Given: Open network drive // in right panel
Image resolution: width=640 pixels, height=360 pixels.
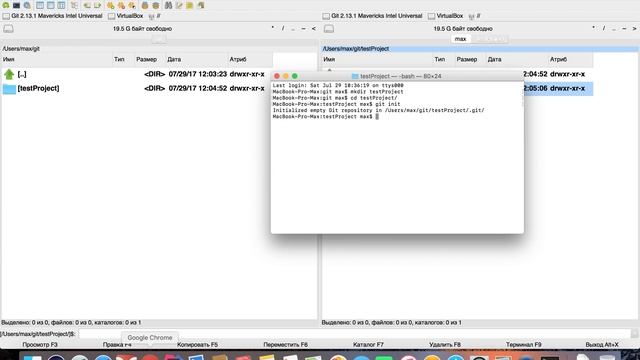Looking at the screenshot, I should [475, 16].
